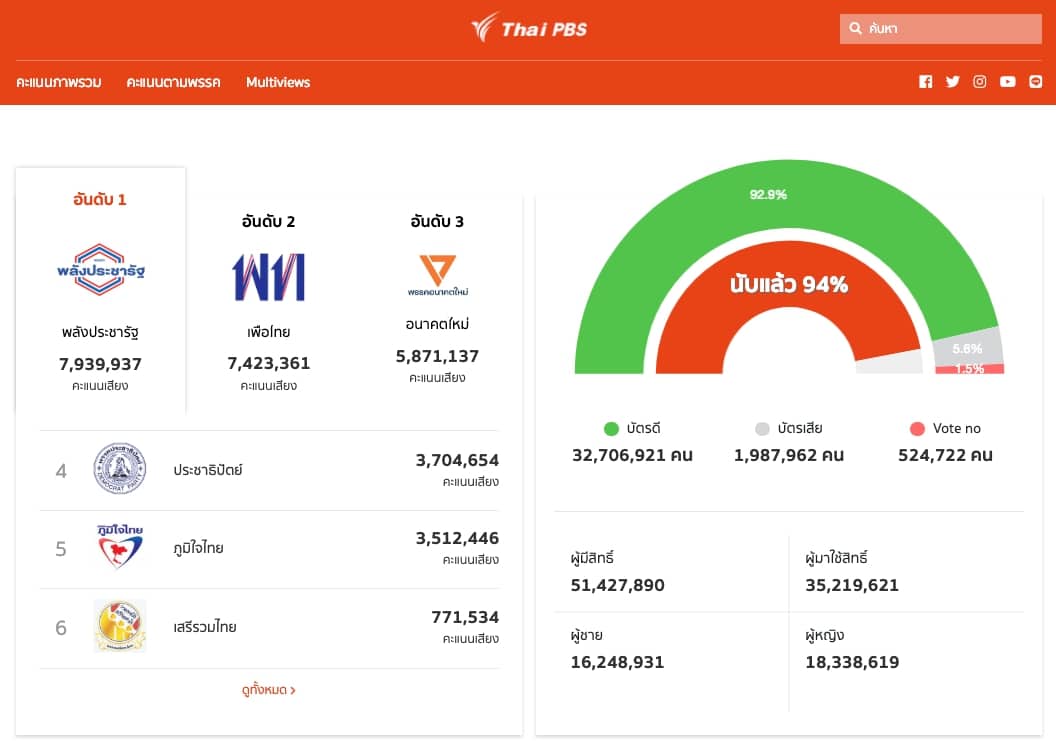Open the คะแนนภาพรวม menu item
The image size is (1056, 754).
click(x=59, y=82)
